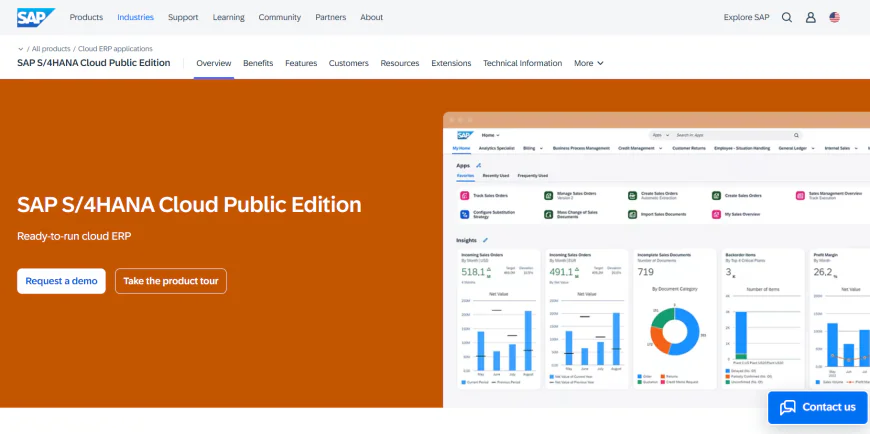
Task: Click the Backorder Items card title
Action: coord(740,255)
